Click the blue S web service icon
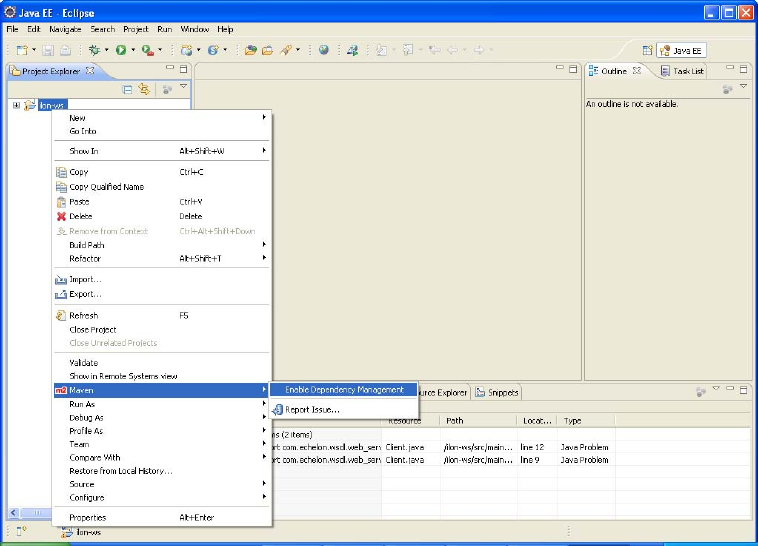This screenshot has width=758, height=546. (x=213, y=50)
